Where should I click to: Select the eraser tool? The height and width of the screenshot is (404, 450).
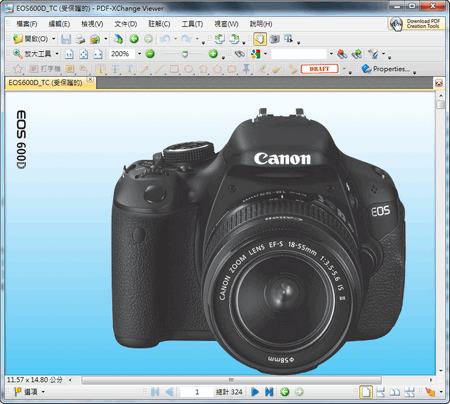tap(276, 69)
